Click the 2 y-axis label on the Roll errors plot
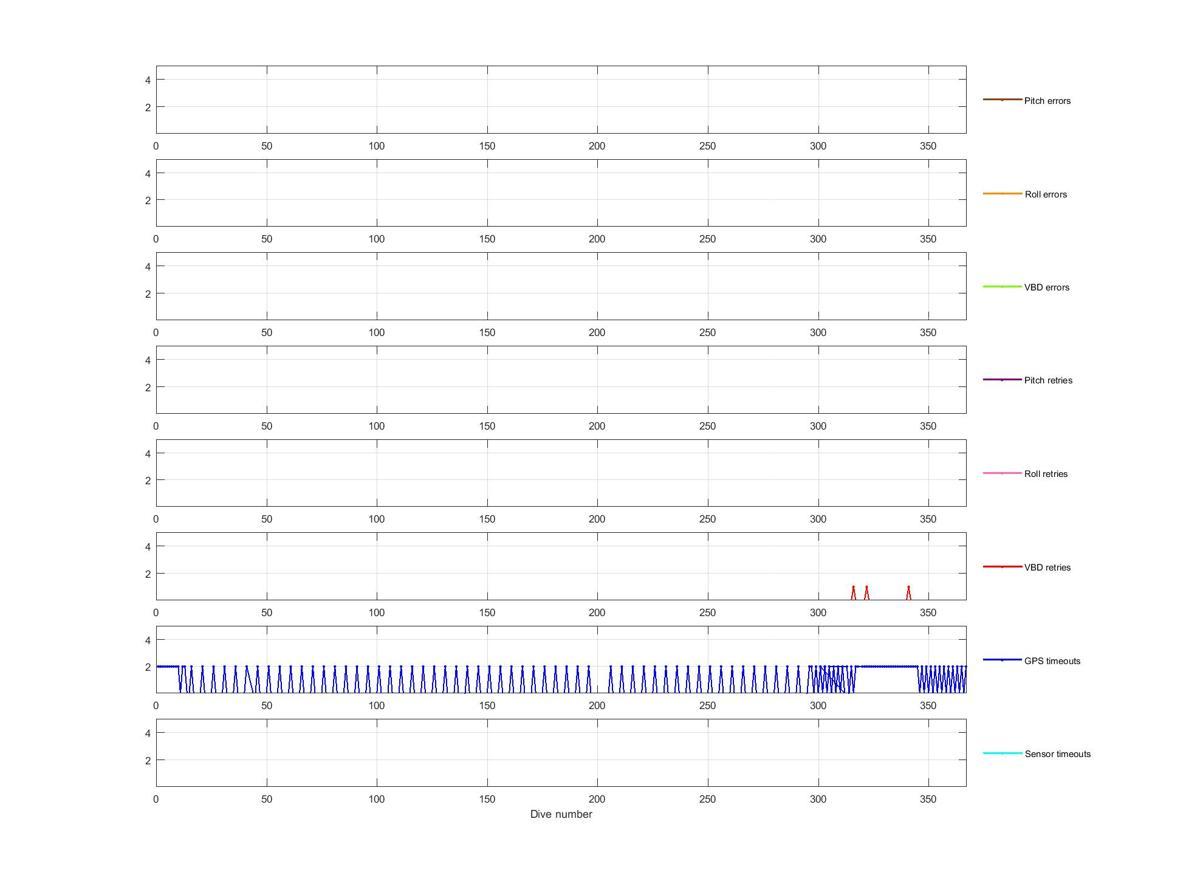1200x885 pixels. click(x=148, y=200)
